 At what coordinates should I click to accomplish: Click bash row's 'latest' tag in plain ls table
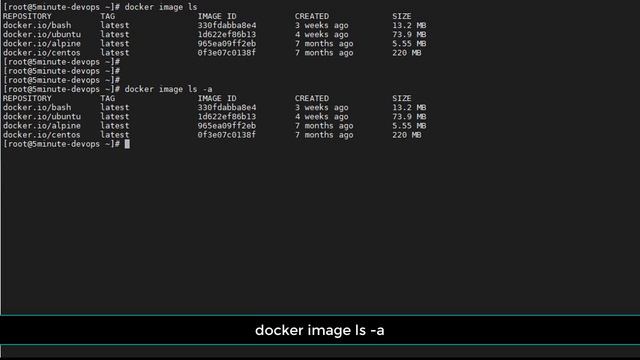[115, 25]
